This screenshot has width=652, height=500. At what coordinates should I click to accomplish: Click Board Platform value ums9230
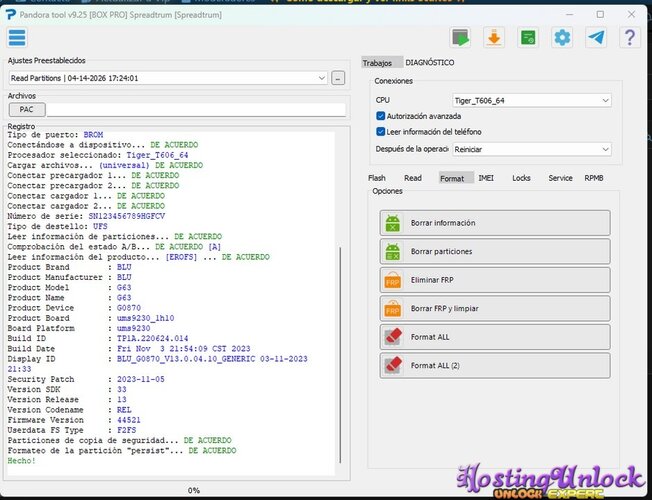tap(133, 328)
